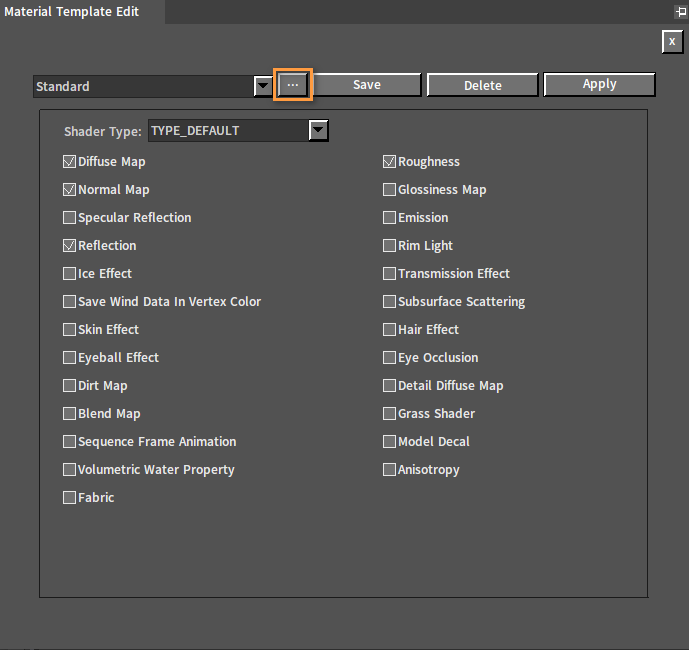This screenshot has height=650, width=689.
Task: Enable Volumetric Water Property
Action: pyautogui.click(x=69, y=470)
